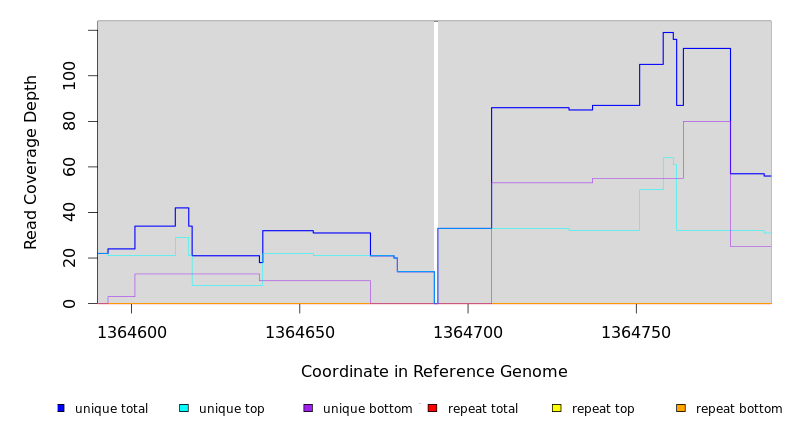Select the 'repeat bottom' legend label

(x=739, y=409)
